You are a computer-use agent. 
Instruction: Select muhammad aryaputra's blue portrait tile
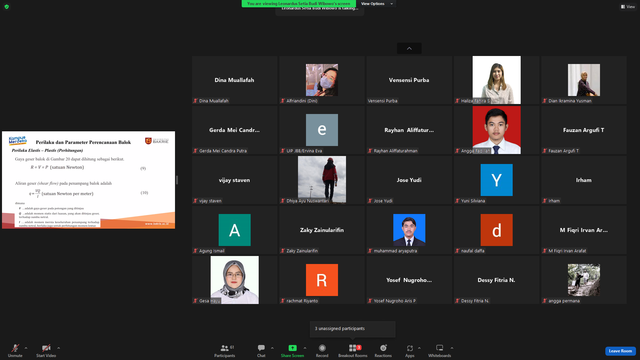409,230
